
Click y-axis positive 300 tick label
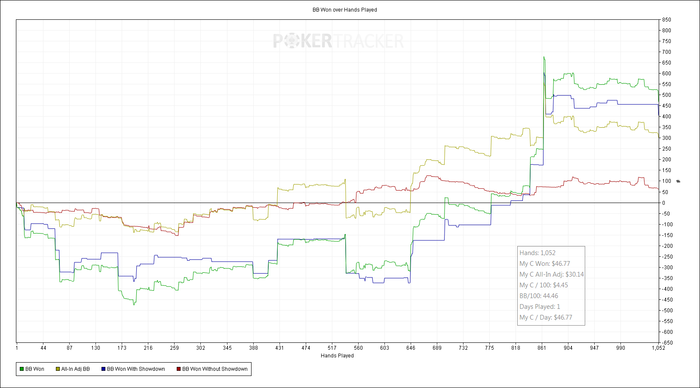point(667,138)
